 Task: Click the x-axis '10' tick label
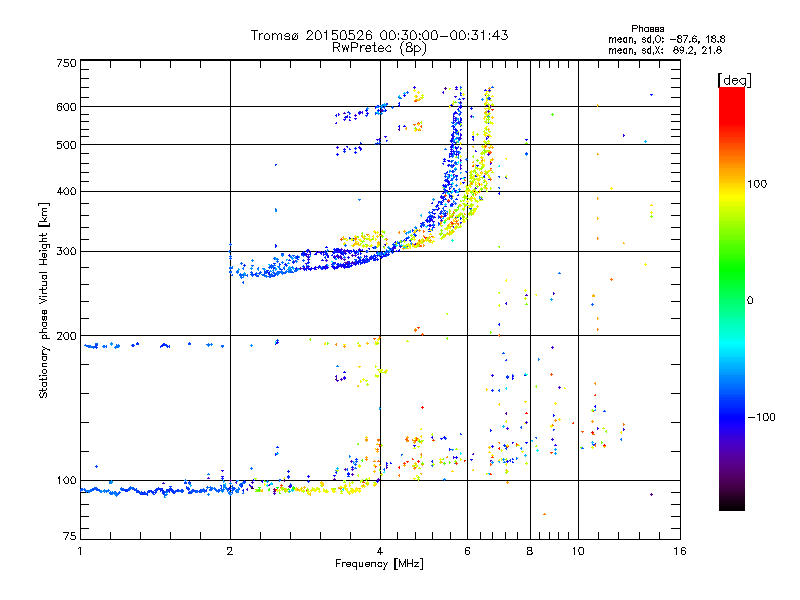[578, 551]
